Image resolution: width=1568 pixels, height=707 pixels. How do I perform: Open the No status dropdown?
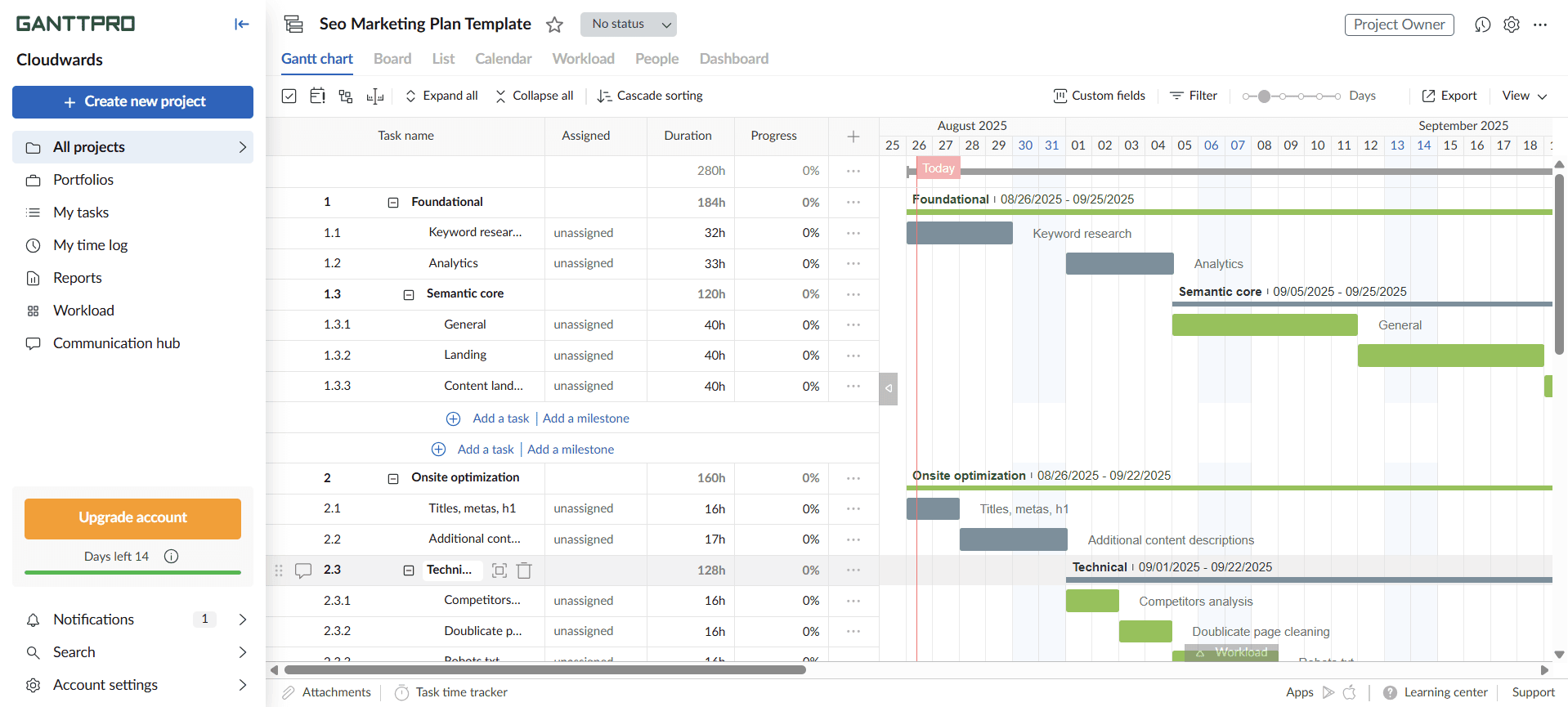628,25
